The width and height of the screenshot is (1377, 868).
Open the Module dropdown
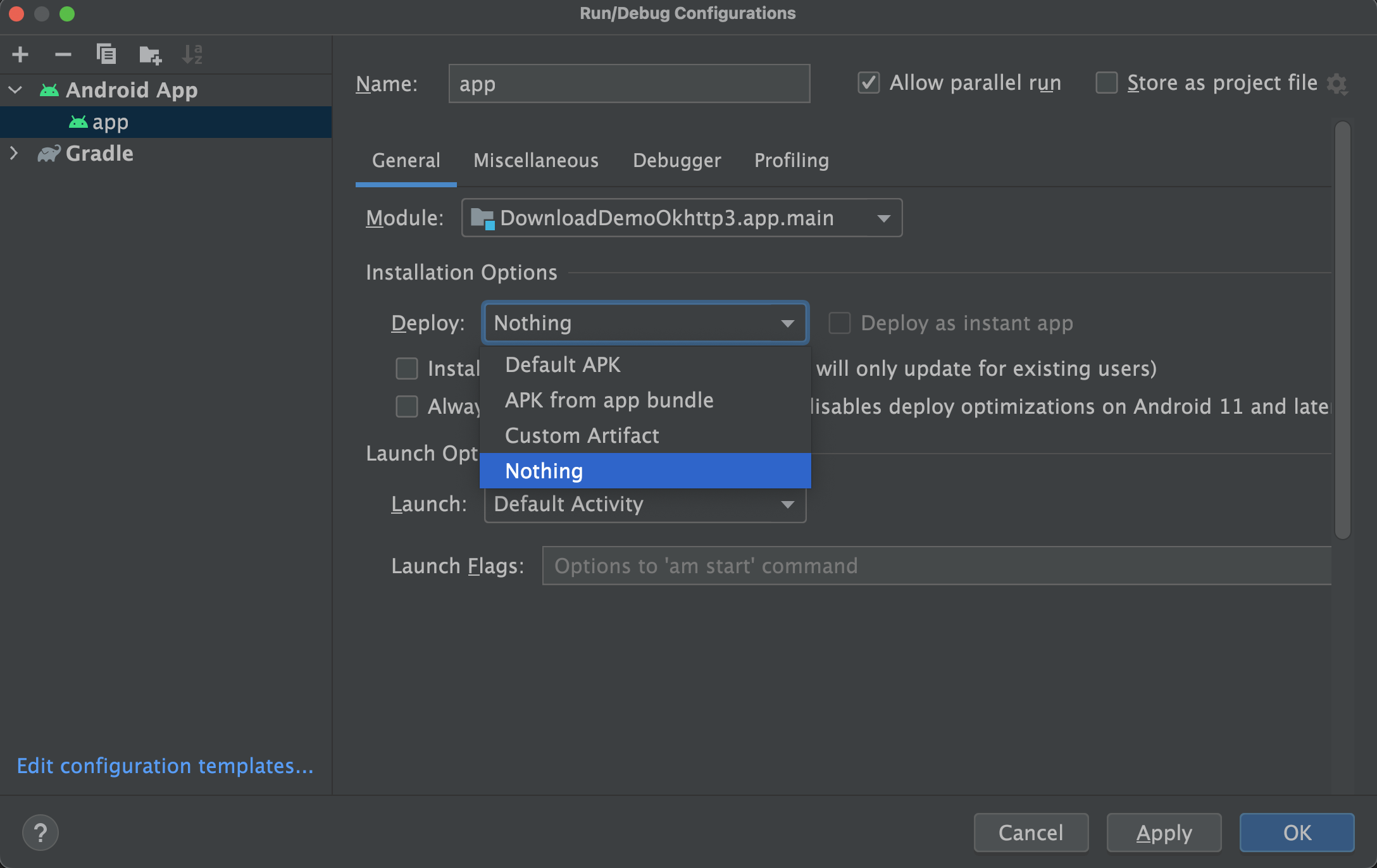tap(682, 218)
